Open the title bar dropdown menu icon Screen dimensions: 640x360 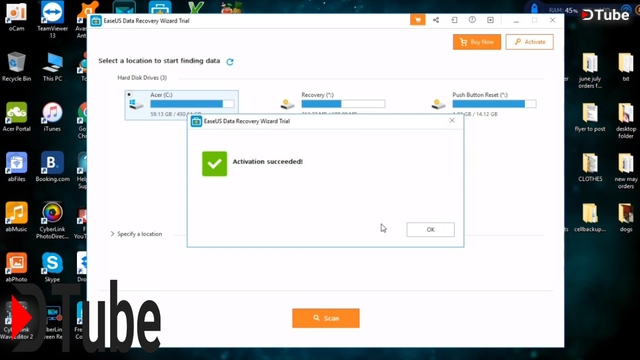(x=490, y=20)
